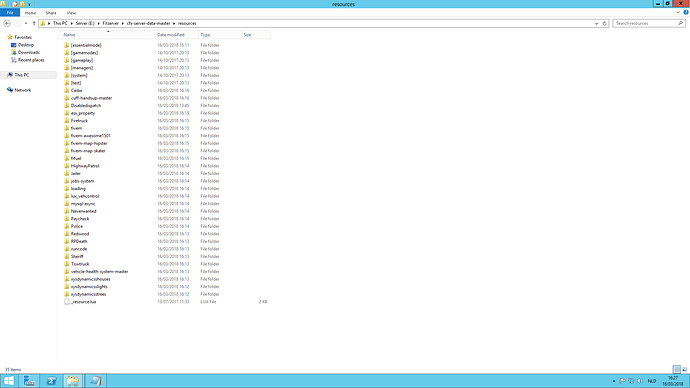
Task: Click the FXServer breadcrumb segment
Action: pyautogui.click(x=111, y=23)
